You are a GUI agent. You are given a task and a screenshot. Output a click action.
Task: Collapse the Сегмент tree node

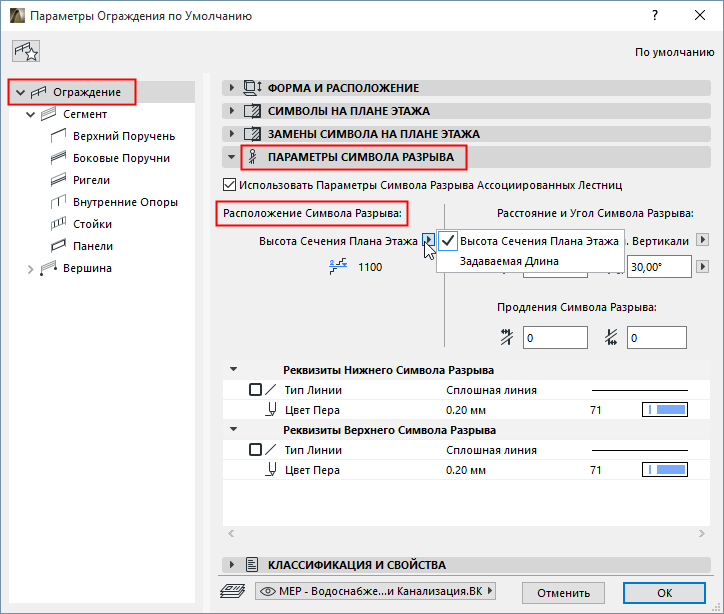pyautogui.click(x=30, y=114)
